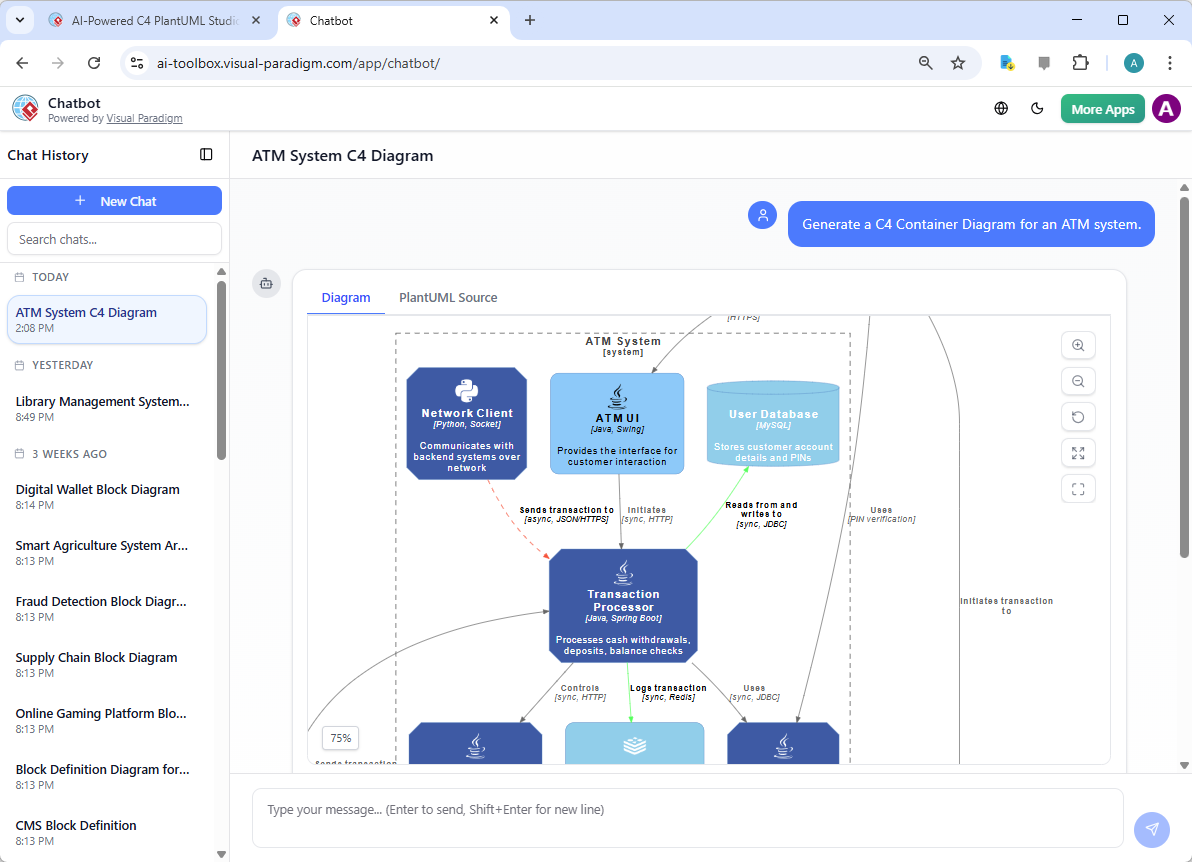The height and width of the screenshot is (862, 1192).
Task: Enter fullscreen diagram mode
Action: pyautogui.click(x=1078, y=489)
